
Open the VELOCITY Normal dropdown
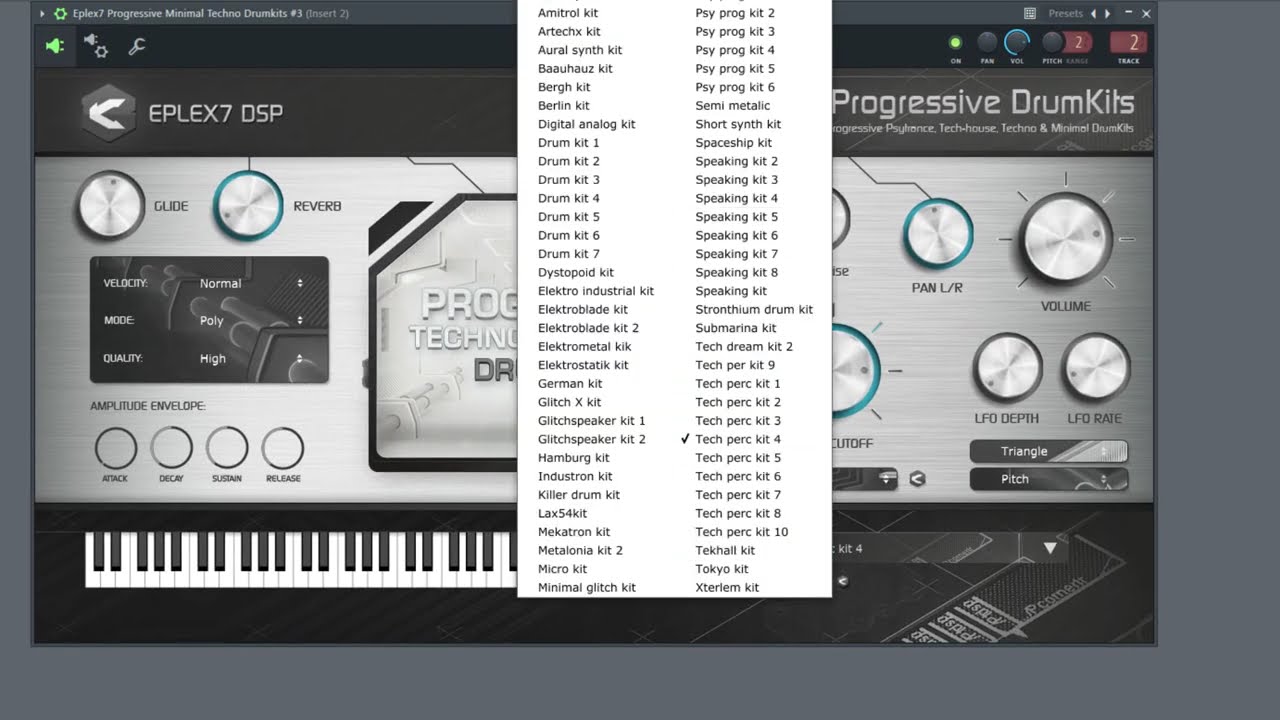[x=251, y=284]
